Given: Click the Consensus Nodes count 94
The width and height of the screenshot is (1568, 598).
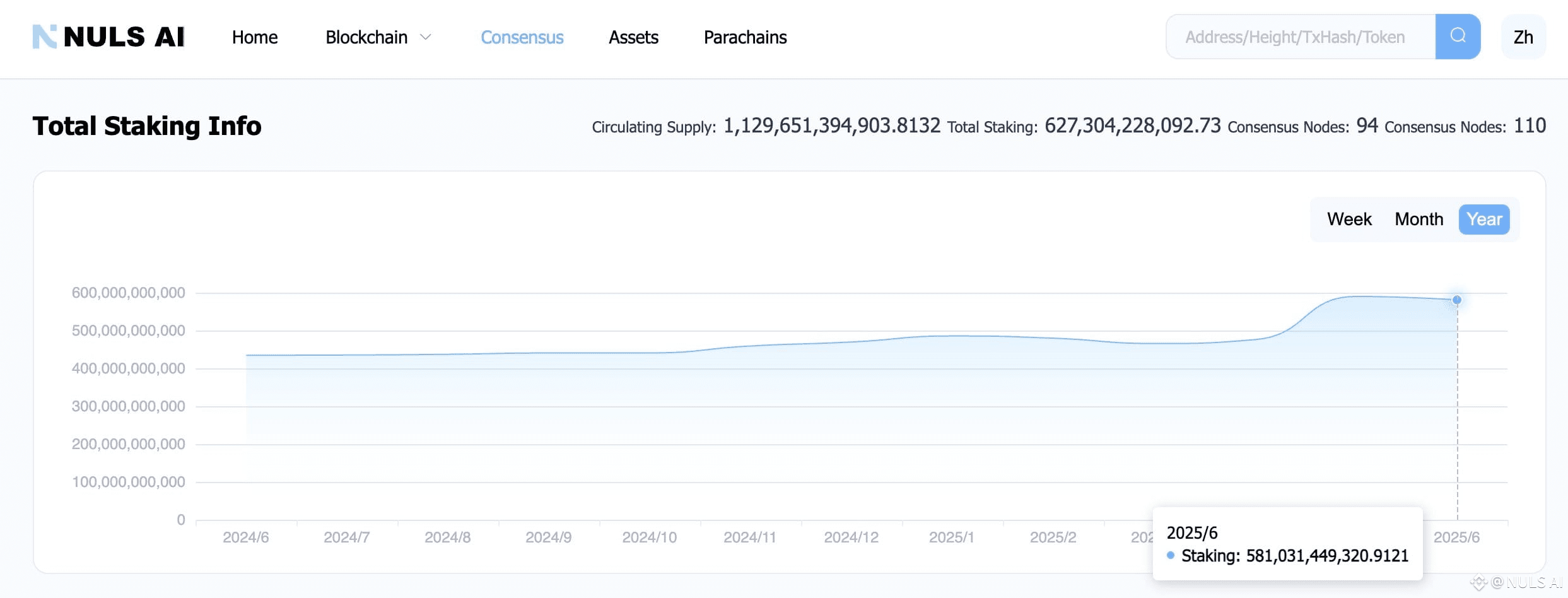Looking at the screenshot, I should pyautogui.click(x=1367, y=126).
